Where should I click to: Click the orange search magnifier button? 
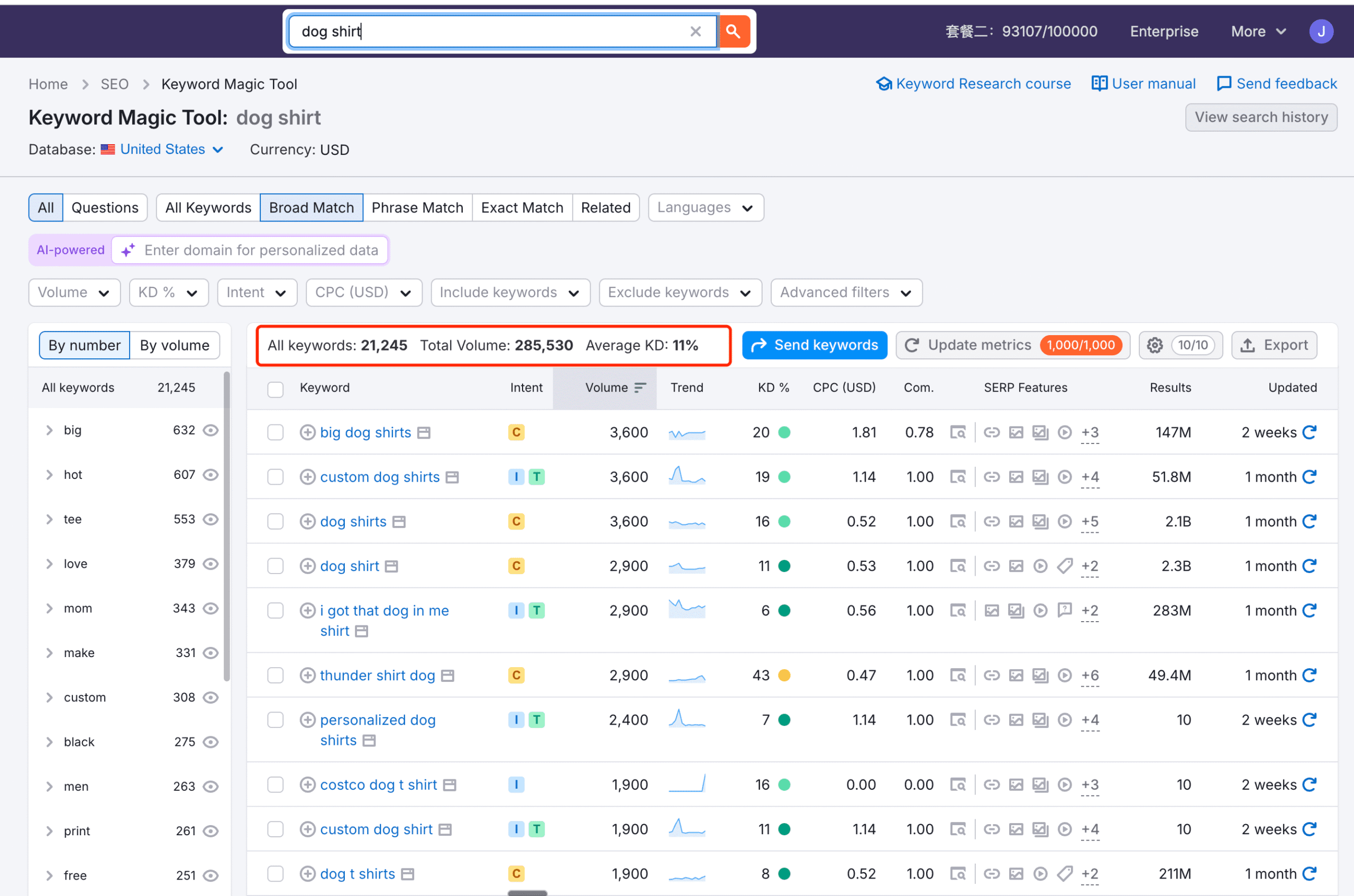734,31
